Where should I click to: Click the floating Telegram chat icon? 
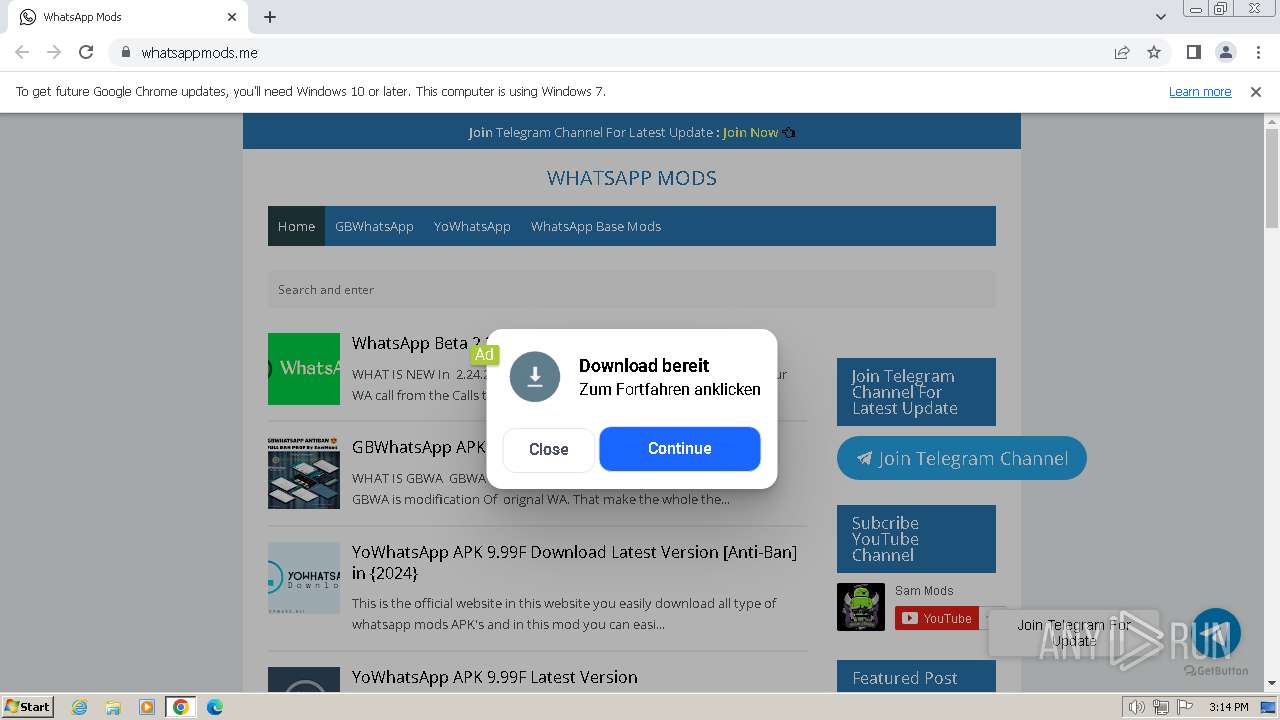pyautogui.click(x=1216, y=633)
